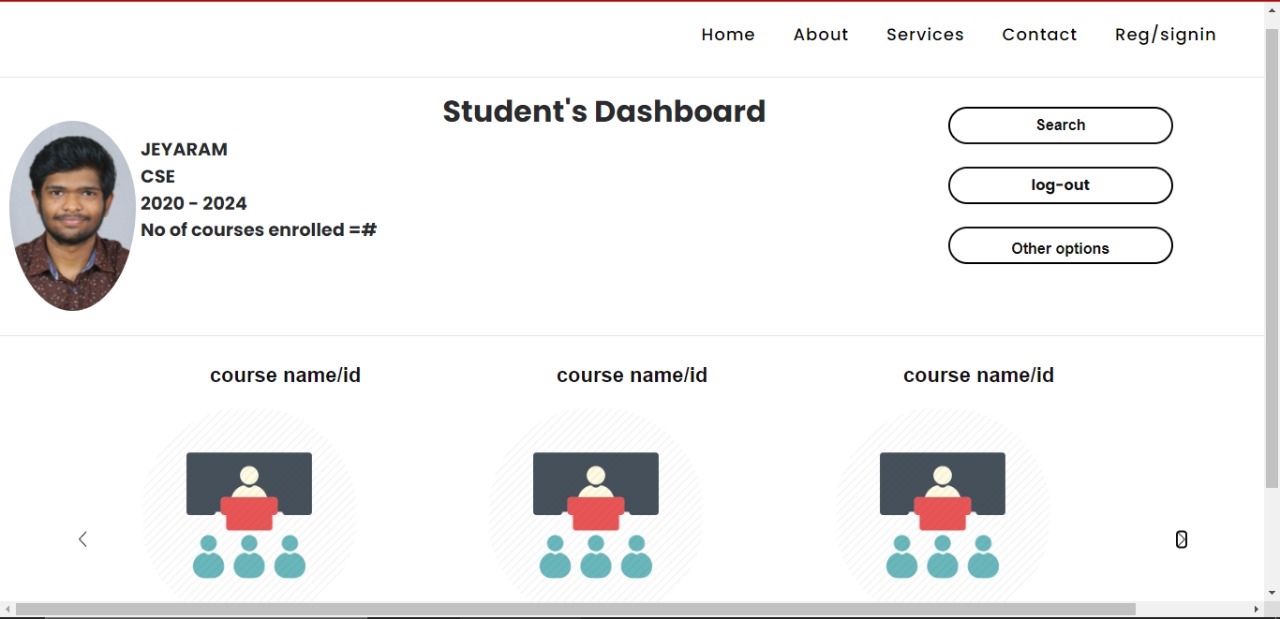Select Contact in the navigation bar
The height and width of the screenshot is (619, 1280).
1039,34
